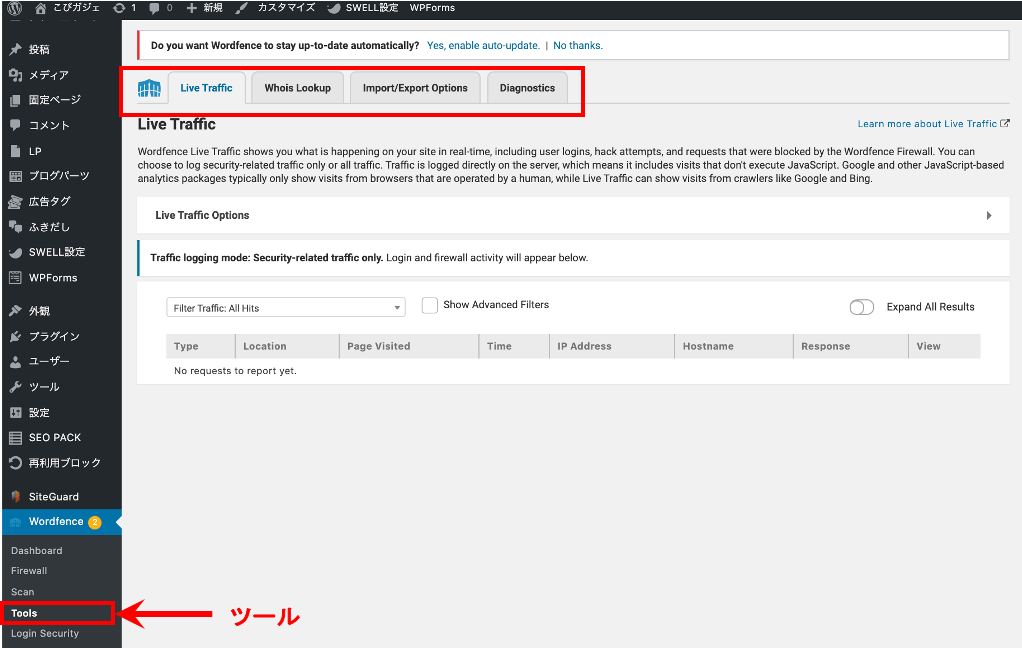Click the View column header
Image resolution: width=1022 pixels, height=648 pixels.
[944, 346]
